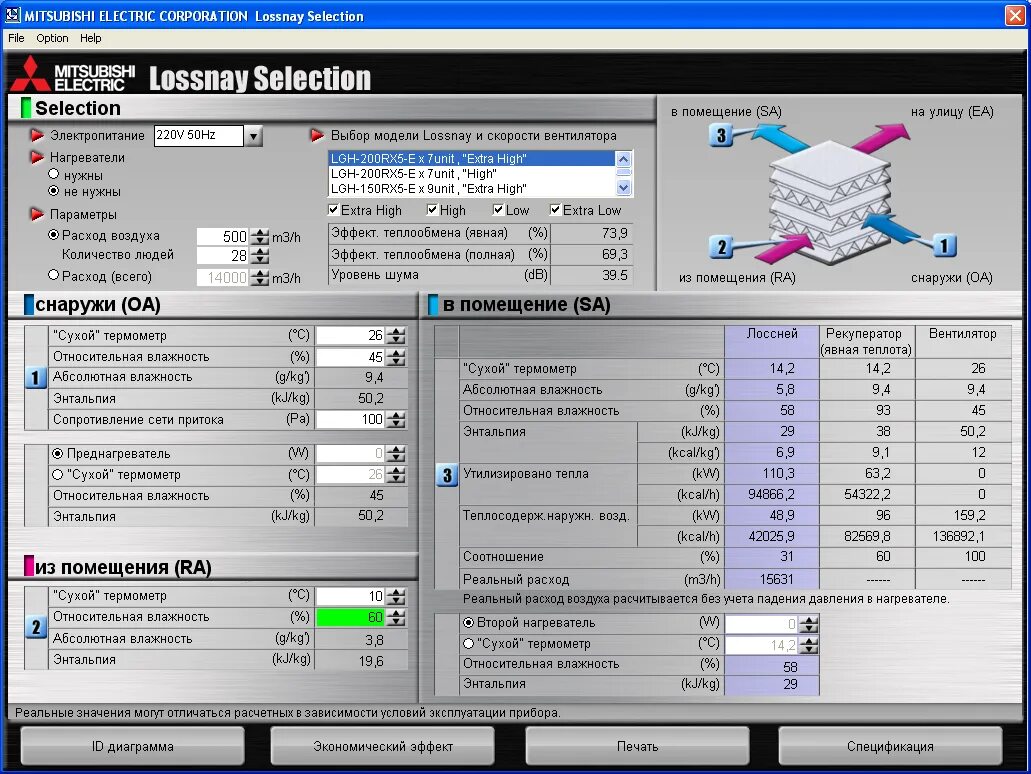1031x774 pixels.
Task: Click the OA relative humidity 45 field
Action: 351,357
